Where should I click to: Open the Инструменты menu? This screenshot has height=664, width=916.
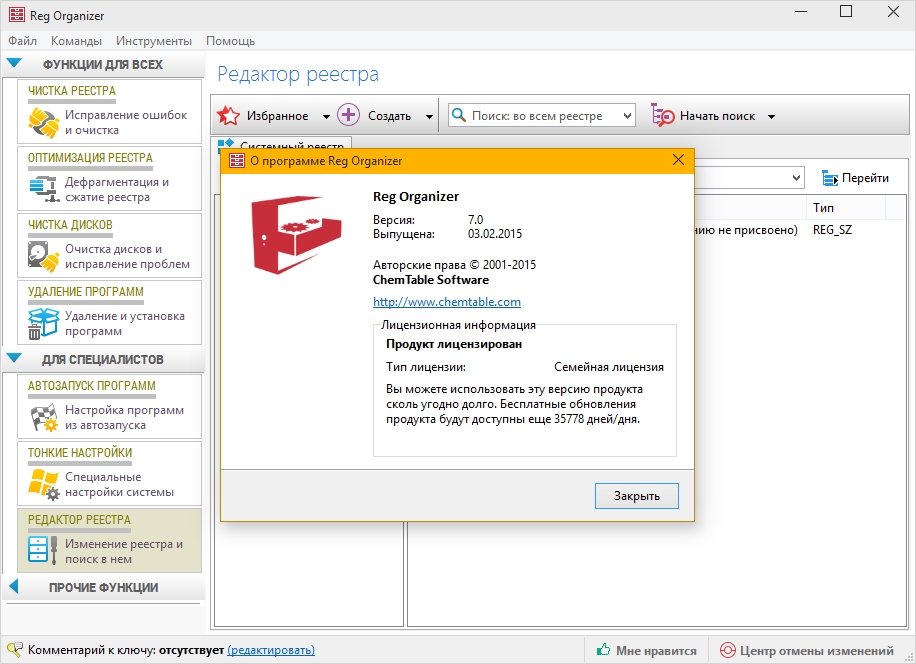154,41
